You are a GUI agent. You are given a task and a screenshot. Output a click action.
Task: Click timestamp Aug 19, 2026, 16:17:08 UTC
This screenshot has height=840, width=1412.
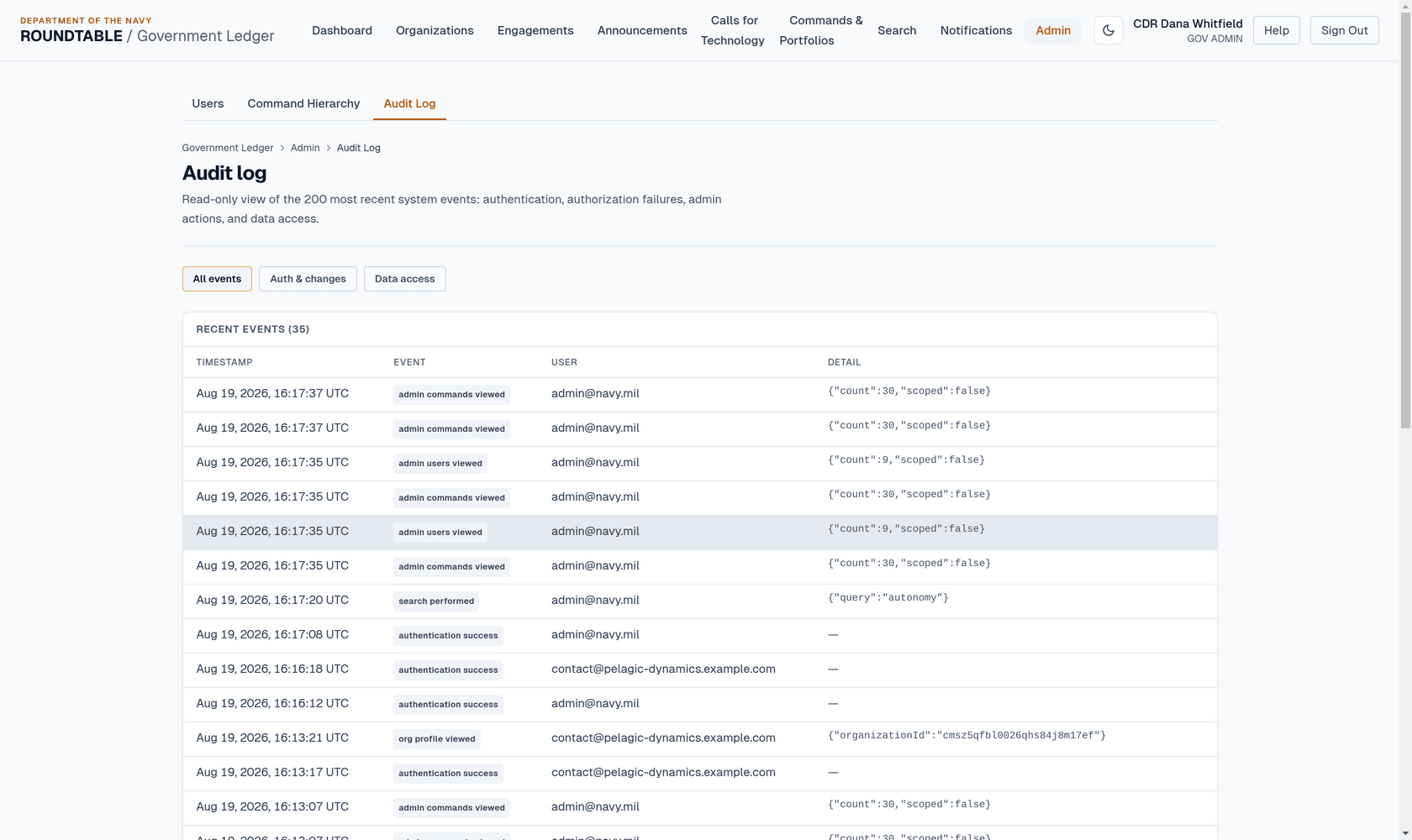point(272,634)
